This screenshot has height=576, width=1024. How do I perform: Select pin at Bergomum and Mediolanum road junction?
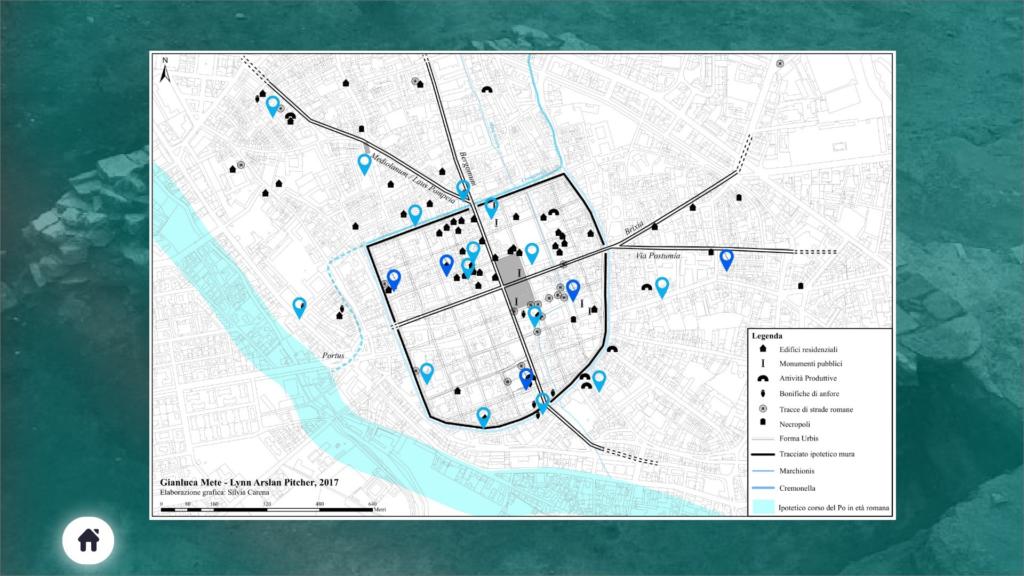(x=463, y=189)
